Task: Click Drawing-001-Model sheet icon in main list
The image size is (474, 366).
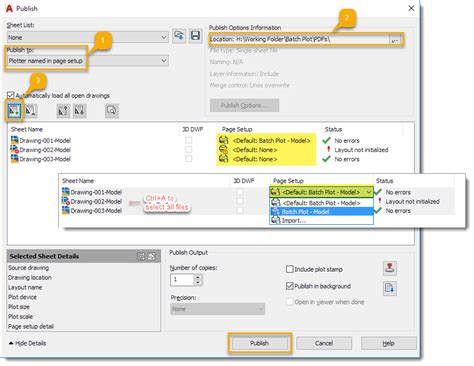Action: click(15, 140)
